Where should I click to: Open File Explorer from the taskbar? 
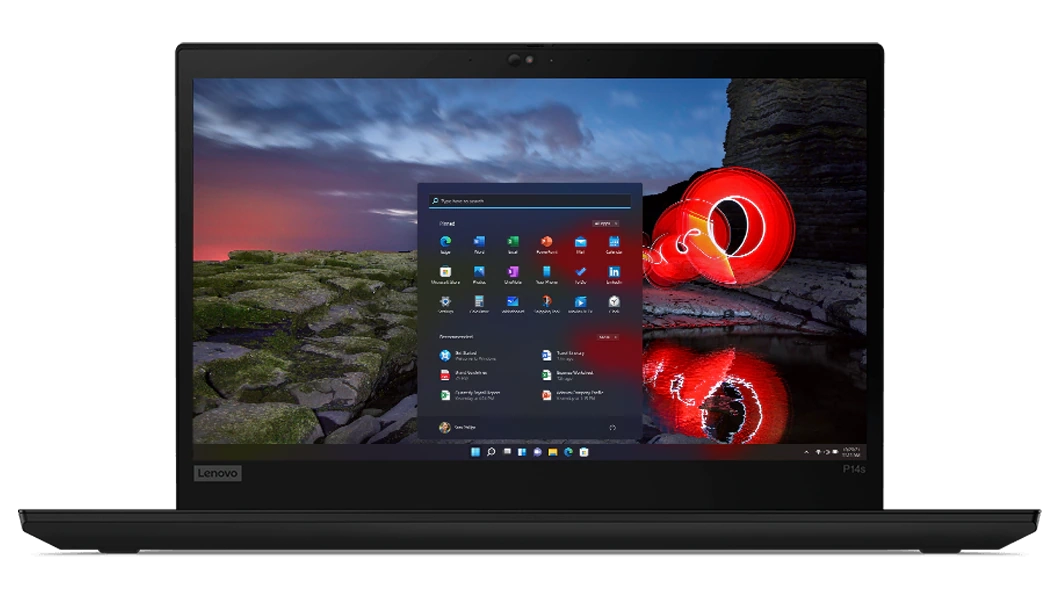point(552,453)
